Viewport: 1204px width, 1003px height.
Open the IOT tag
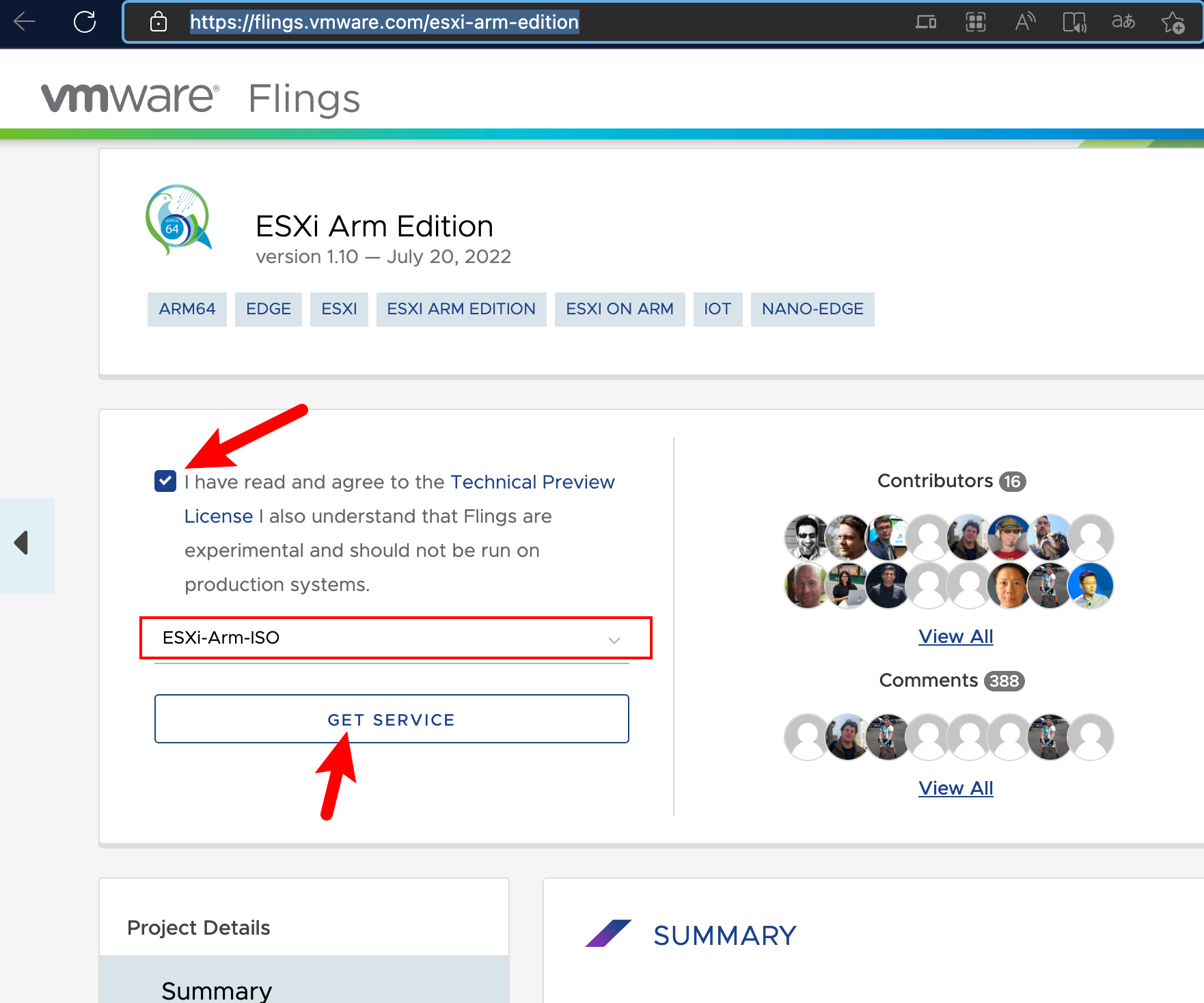point(717,309)
